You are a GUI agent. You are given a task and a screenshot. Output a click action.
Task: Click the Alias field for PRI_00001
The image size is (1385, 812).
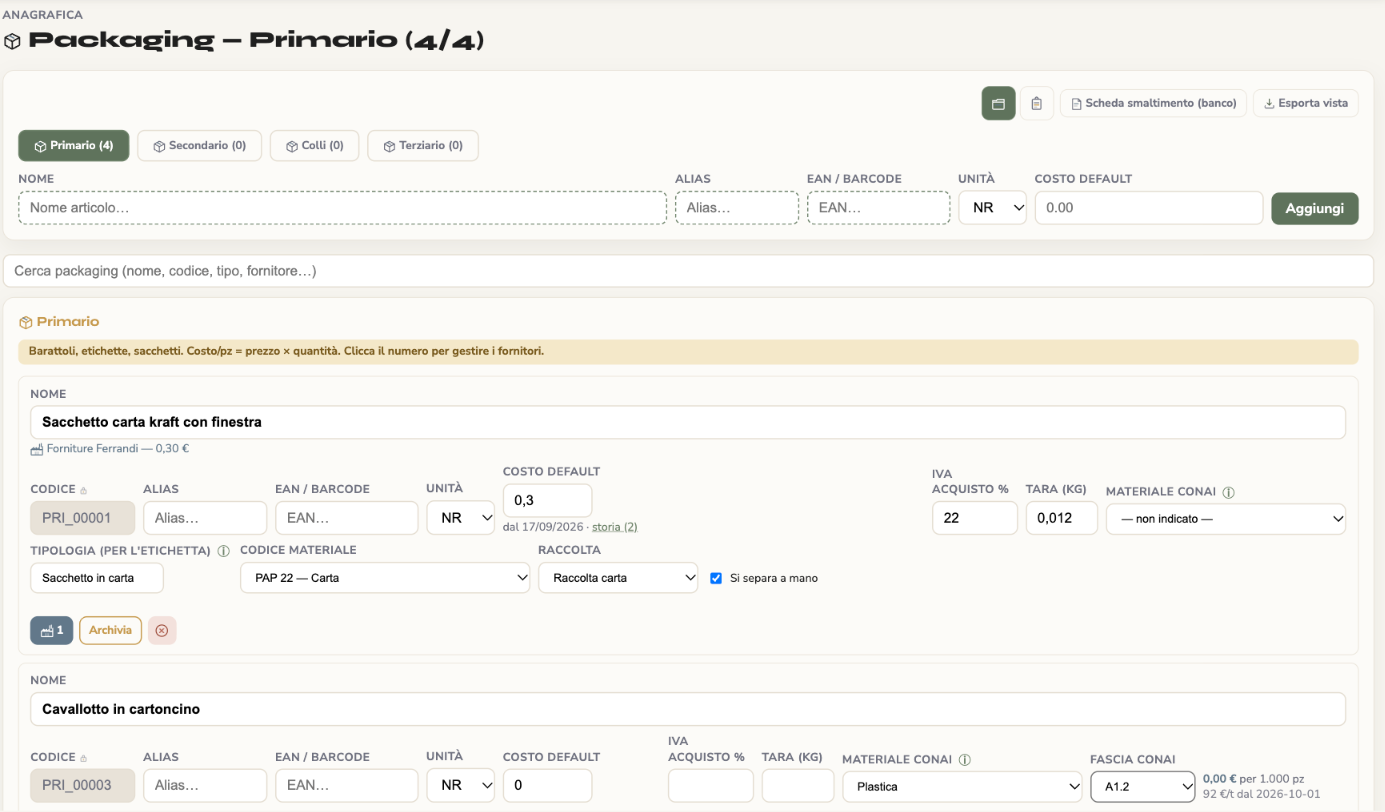click(x=205, y=518)
